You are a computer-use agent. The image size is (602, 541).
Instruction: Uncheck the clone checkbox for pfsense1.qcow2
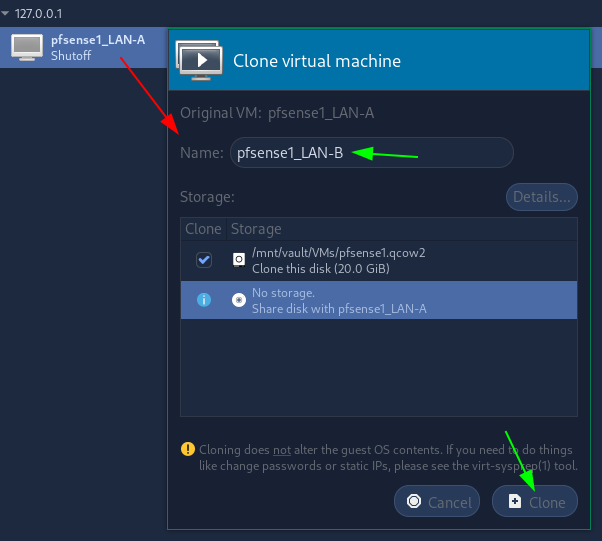click(x=204, y=260)
